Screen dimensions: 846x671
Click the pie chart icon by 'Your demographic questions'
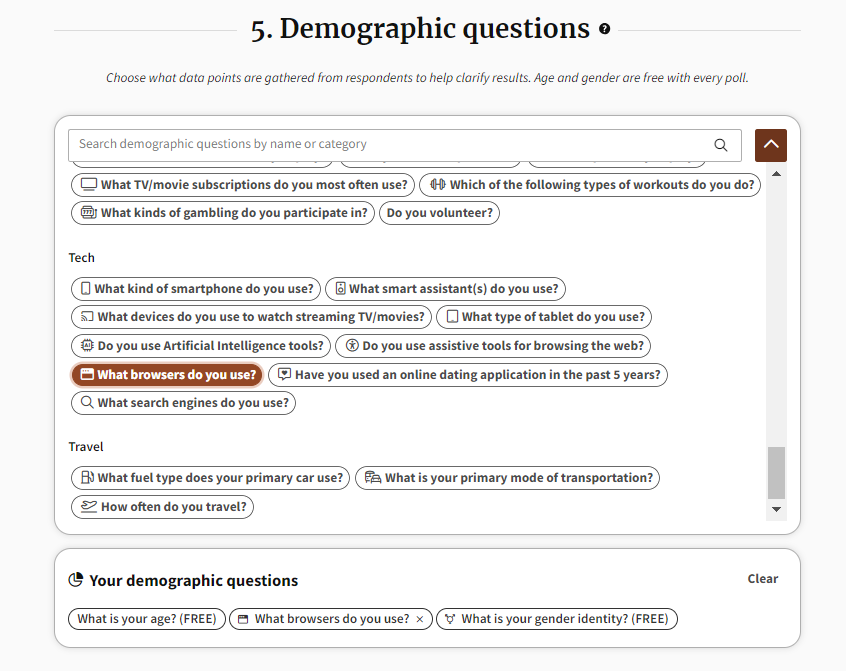coord(76,580)
